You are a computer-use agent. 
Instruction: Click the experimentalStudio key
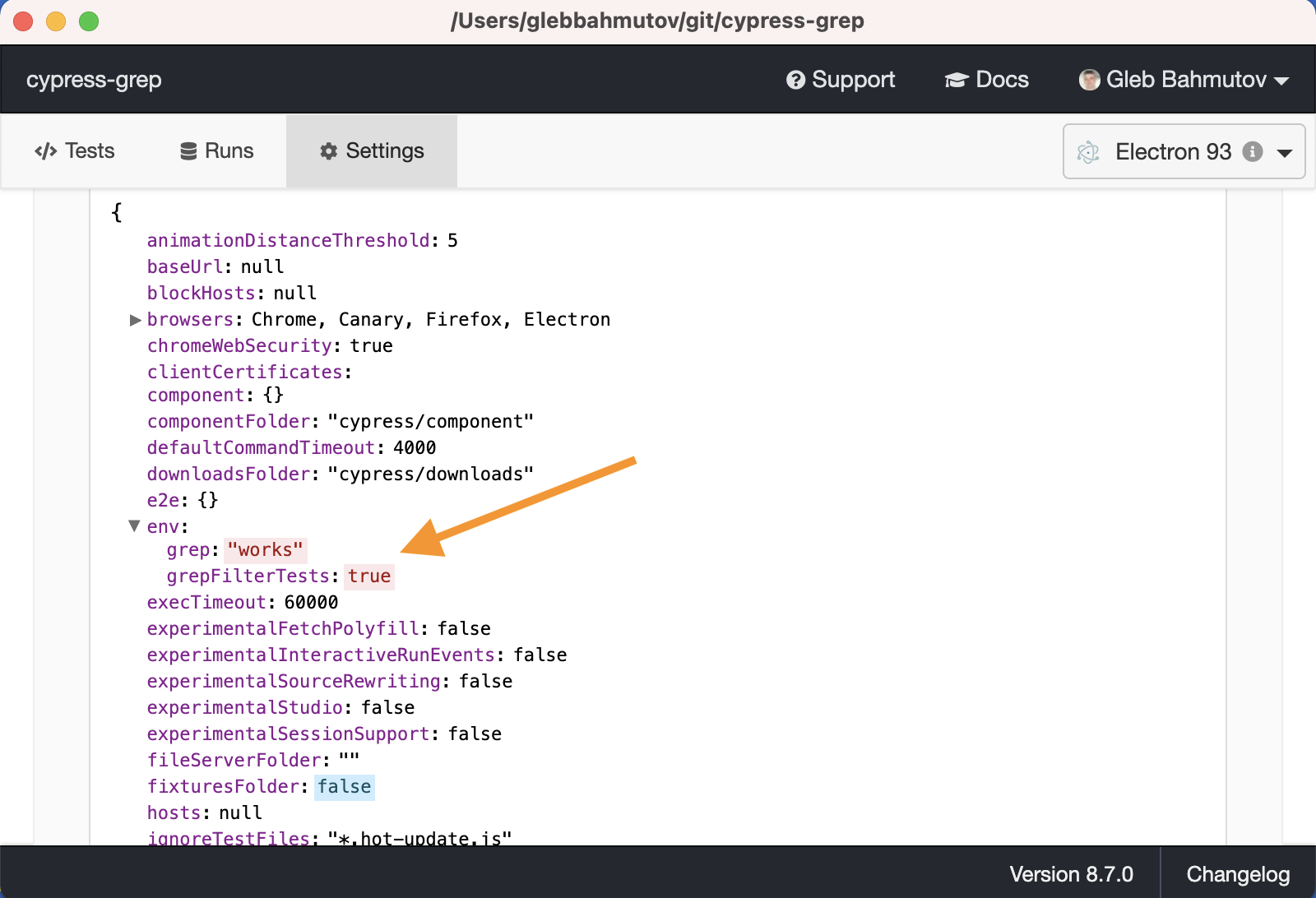coord(245,707)
